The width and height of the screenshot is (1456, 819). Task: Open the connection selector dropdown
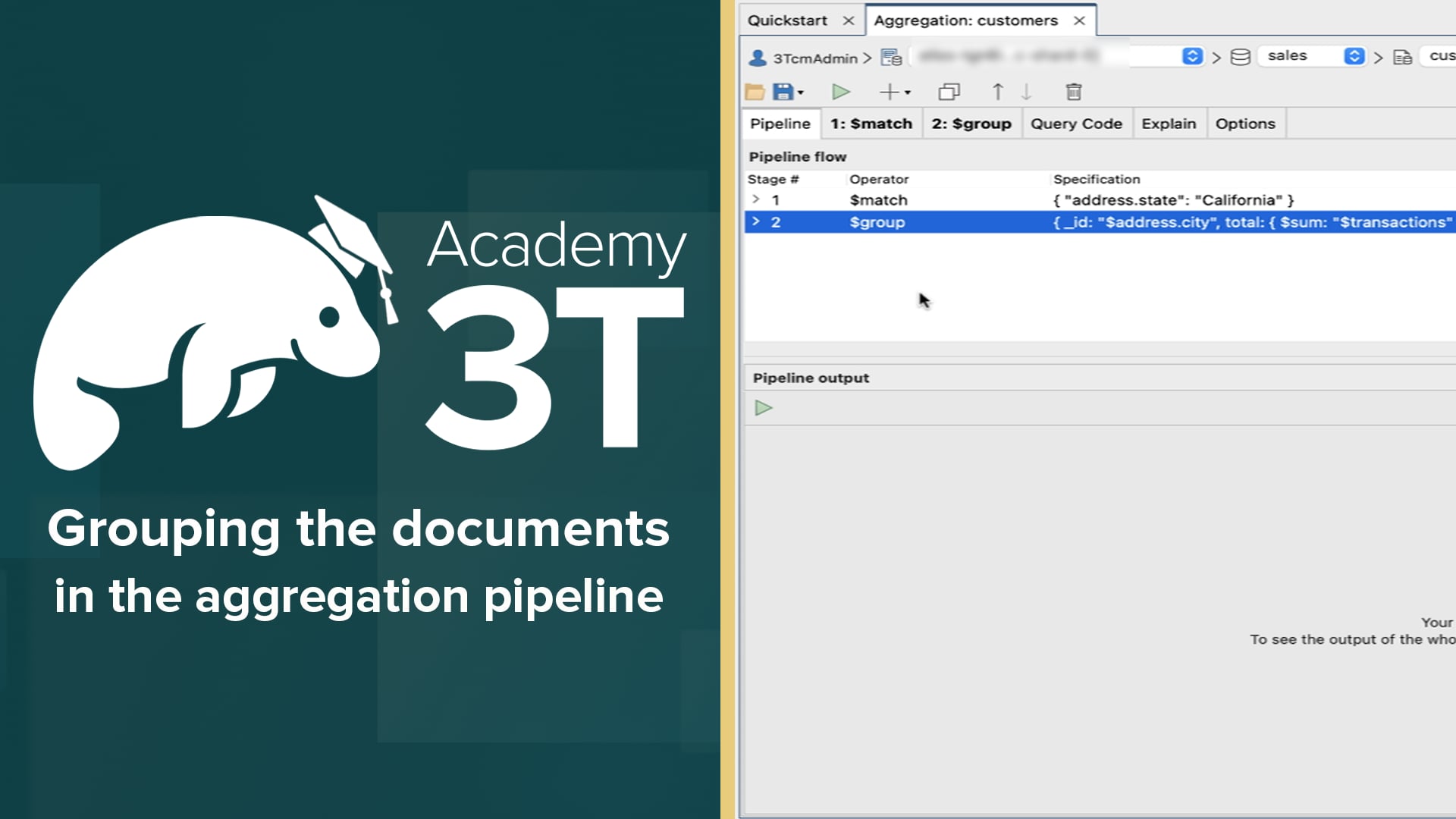1192,56
